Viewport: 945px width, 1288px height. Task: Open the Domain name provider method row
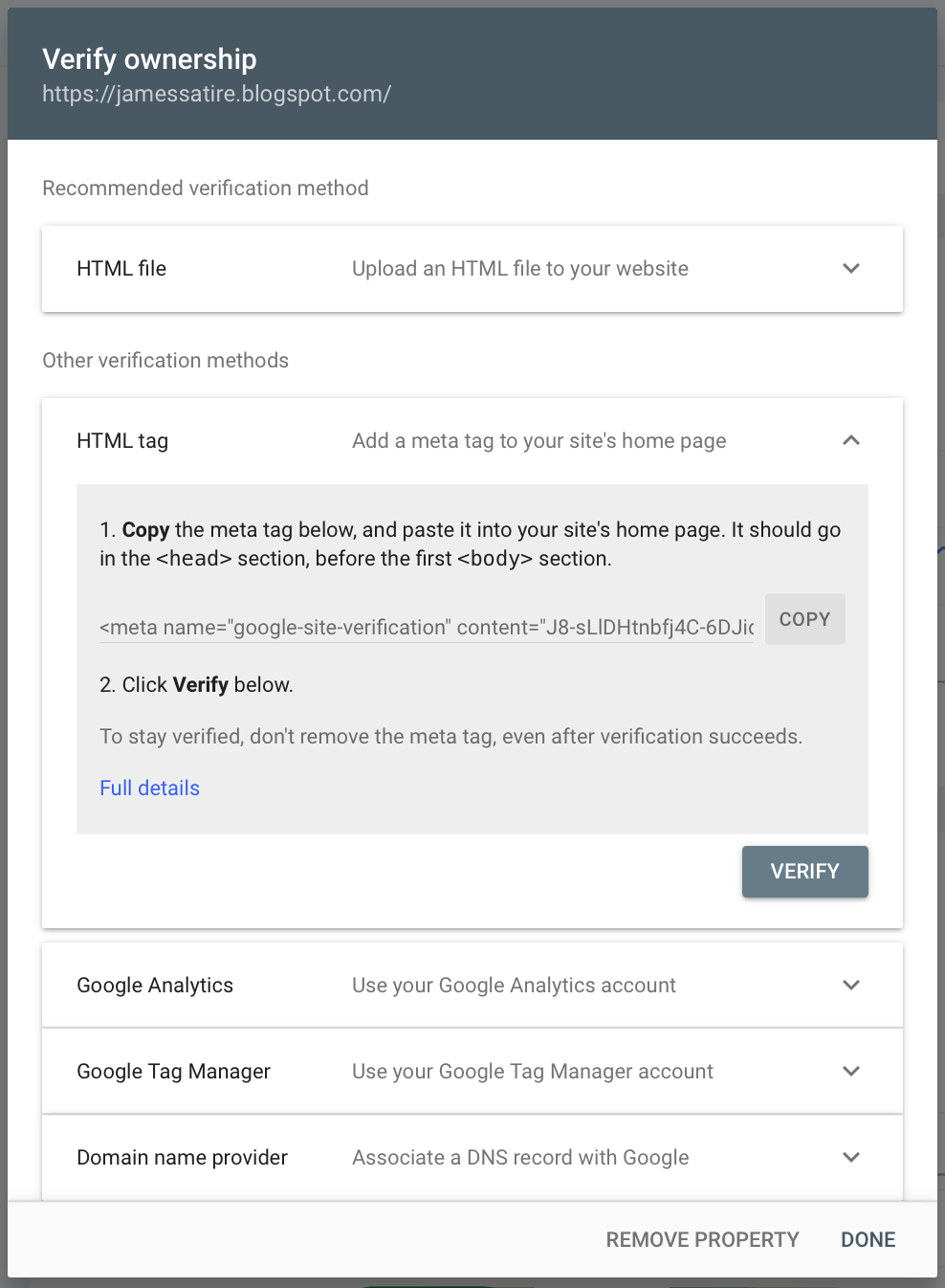182,1158
